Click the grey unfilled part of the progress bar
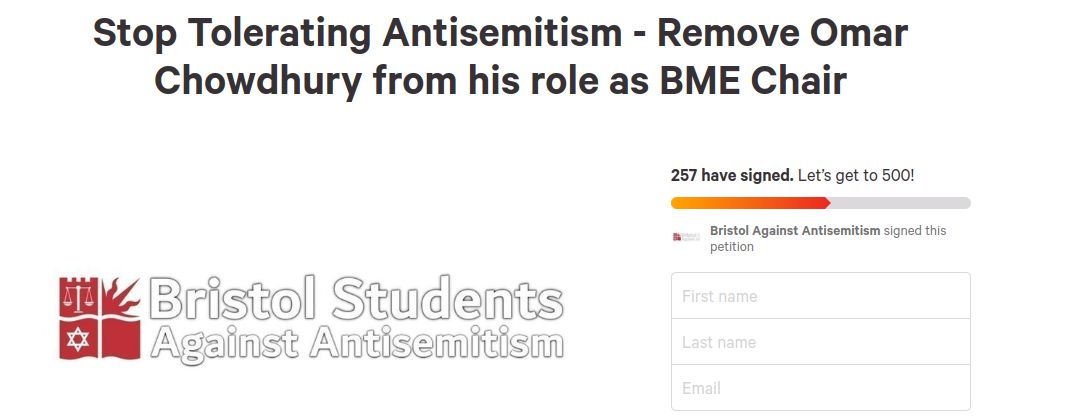This screenshot has width=1070, height=416. pyautogui.click(x=900, y=203)
